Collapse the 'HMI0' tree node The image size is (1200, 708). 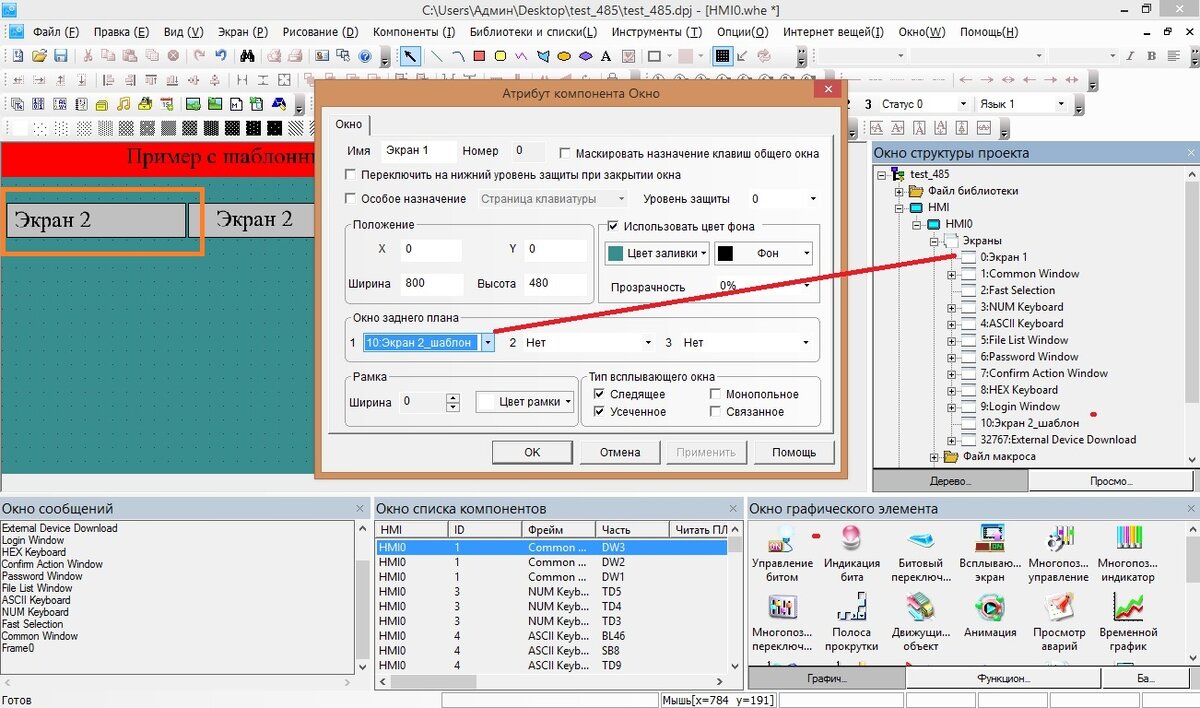(918, 224)
